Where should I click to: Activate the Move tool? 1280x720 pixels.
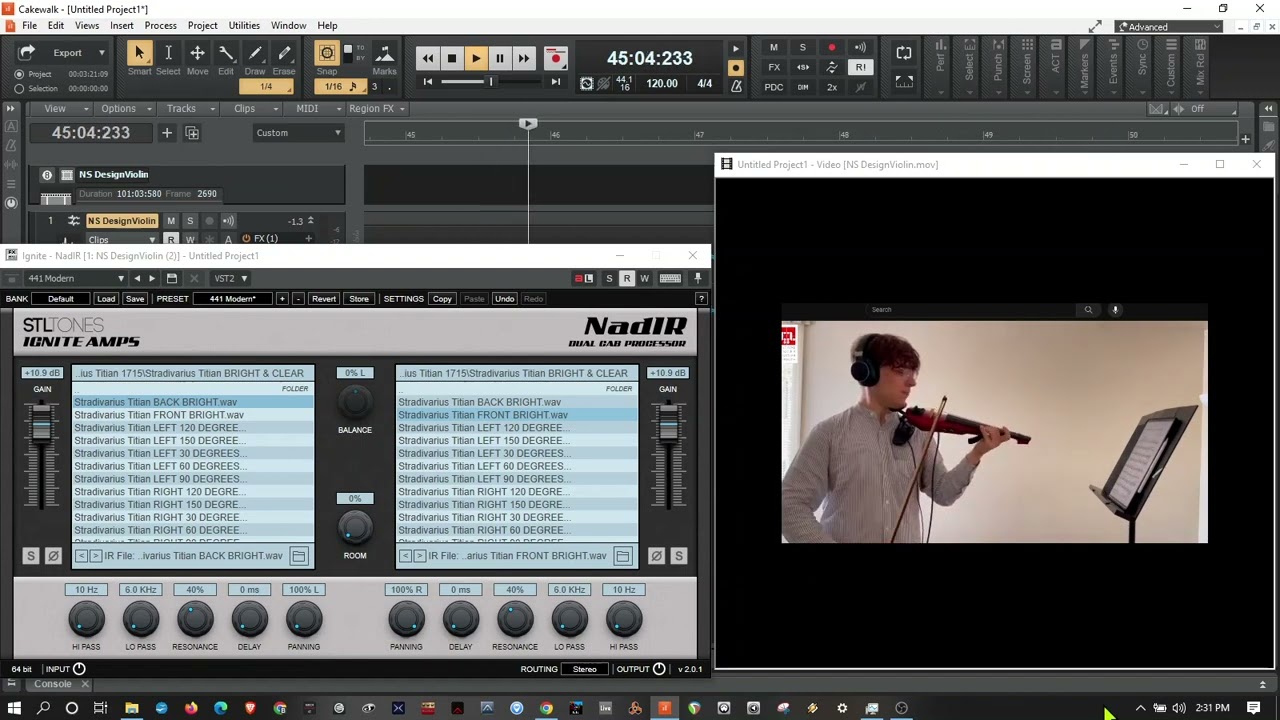coord(197,55)
